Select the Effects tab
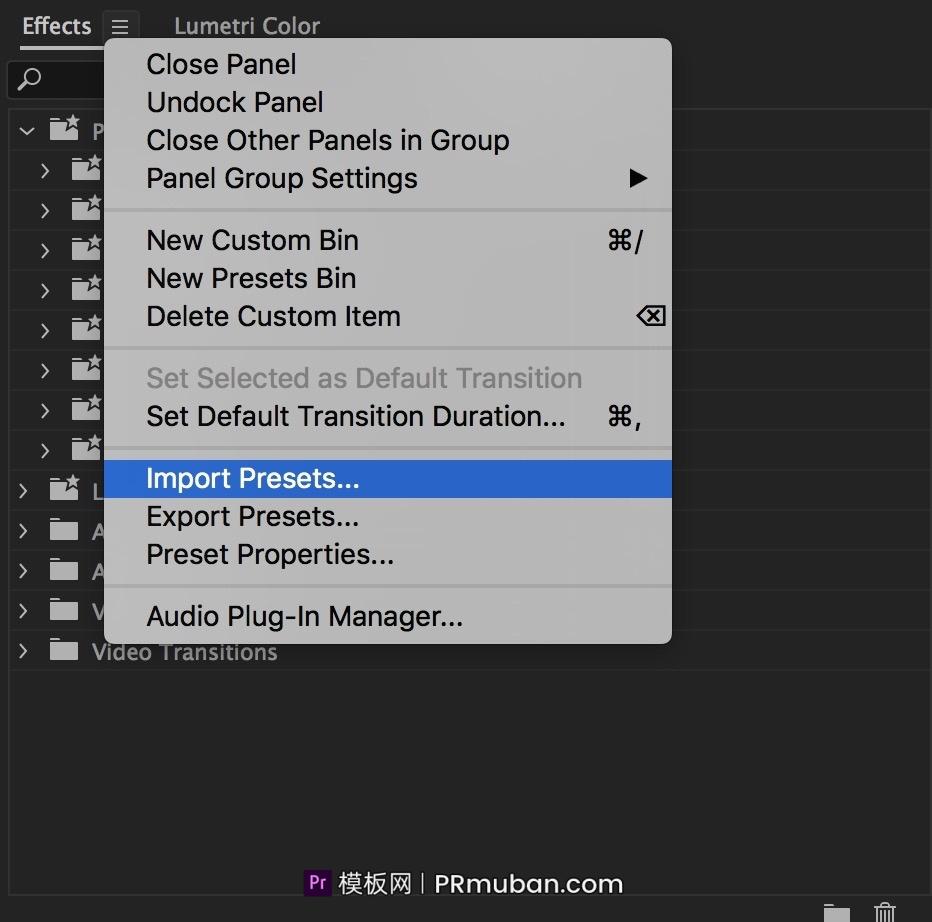 pos(56,26)
